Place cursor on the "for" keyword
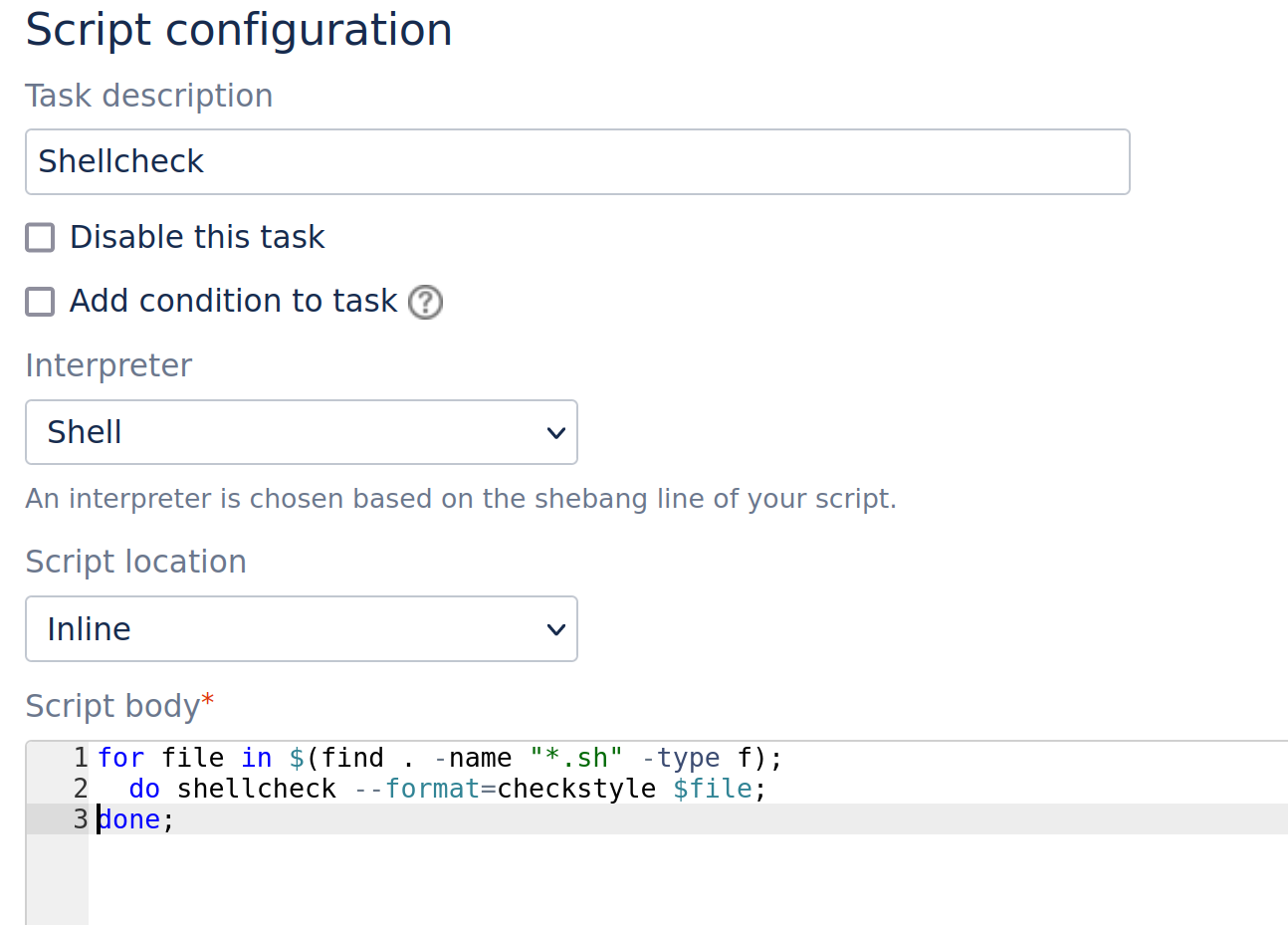Viewport: 1288px width, 925px height. click(x=121, y=758)
